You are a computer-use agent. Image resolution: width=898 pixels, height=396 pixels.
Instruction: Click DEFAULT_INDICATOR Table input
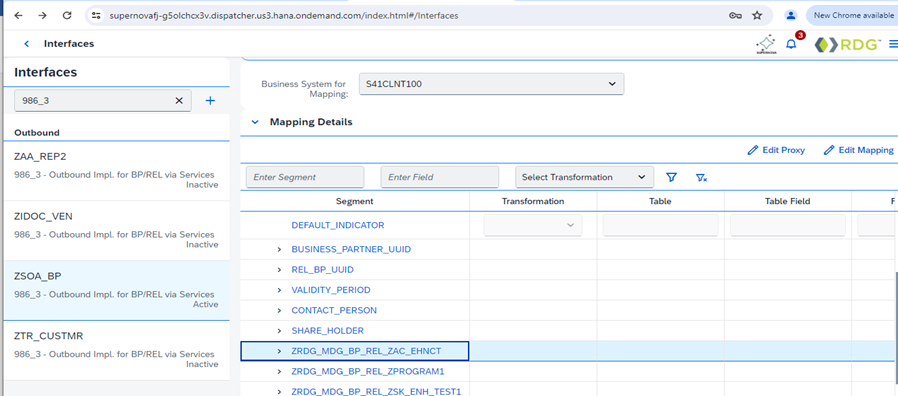(660, 225)
